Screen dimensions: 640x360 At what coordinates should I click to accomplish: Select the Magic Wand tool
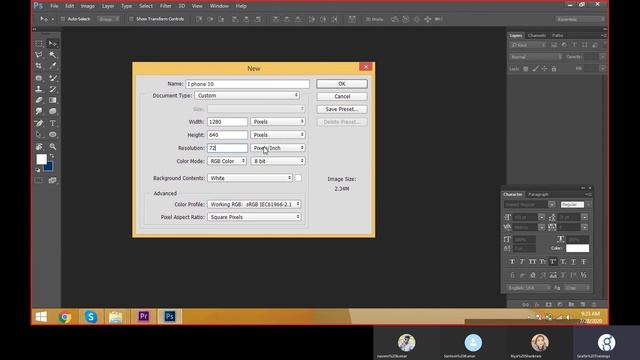(53, 55)
